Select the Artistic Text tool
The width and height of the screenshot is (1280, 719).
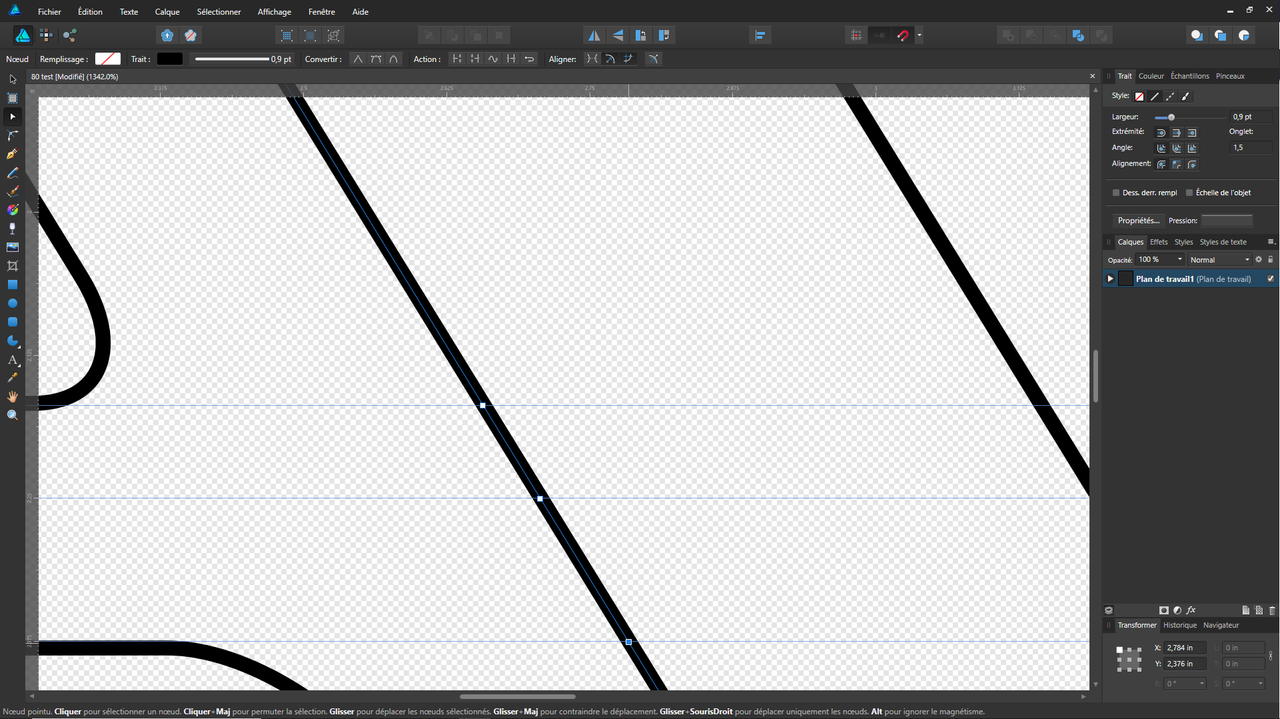[13, 360]
